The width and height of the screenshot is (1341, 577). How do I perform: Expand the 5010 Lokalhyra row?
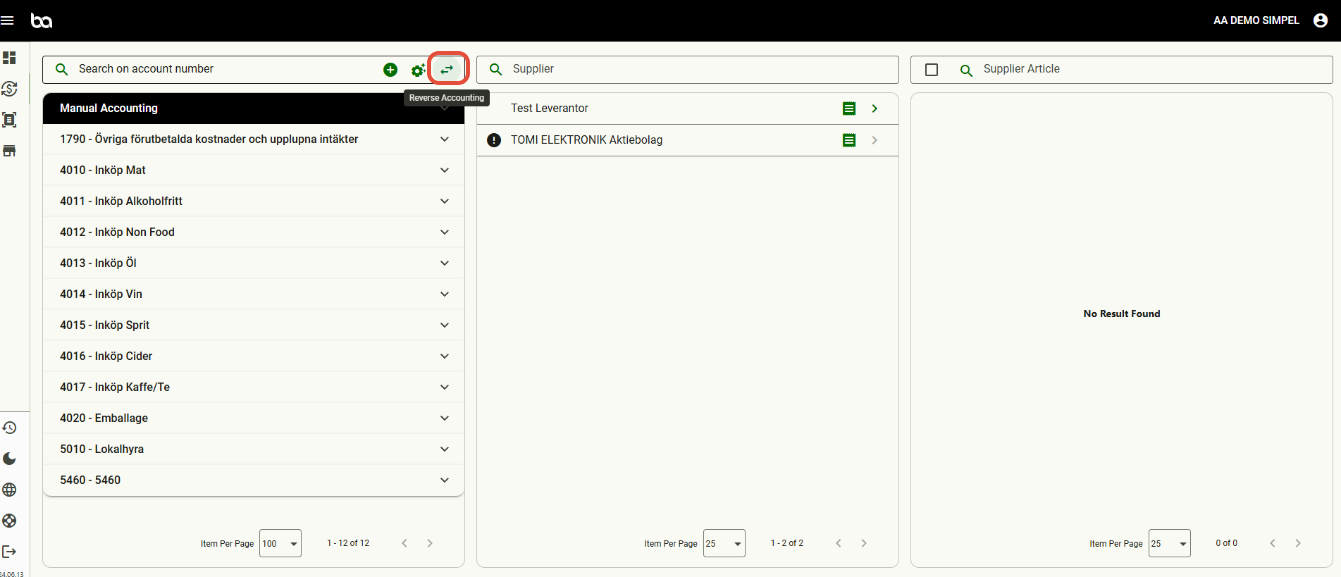pos(445,449)
